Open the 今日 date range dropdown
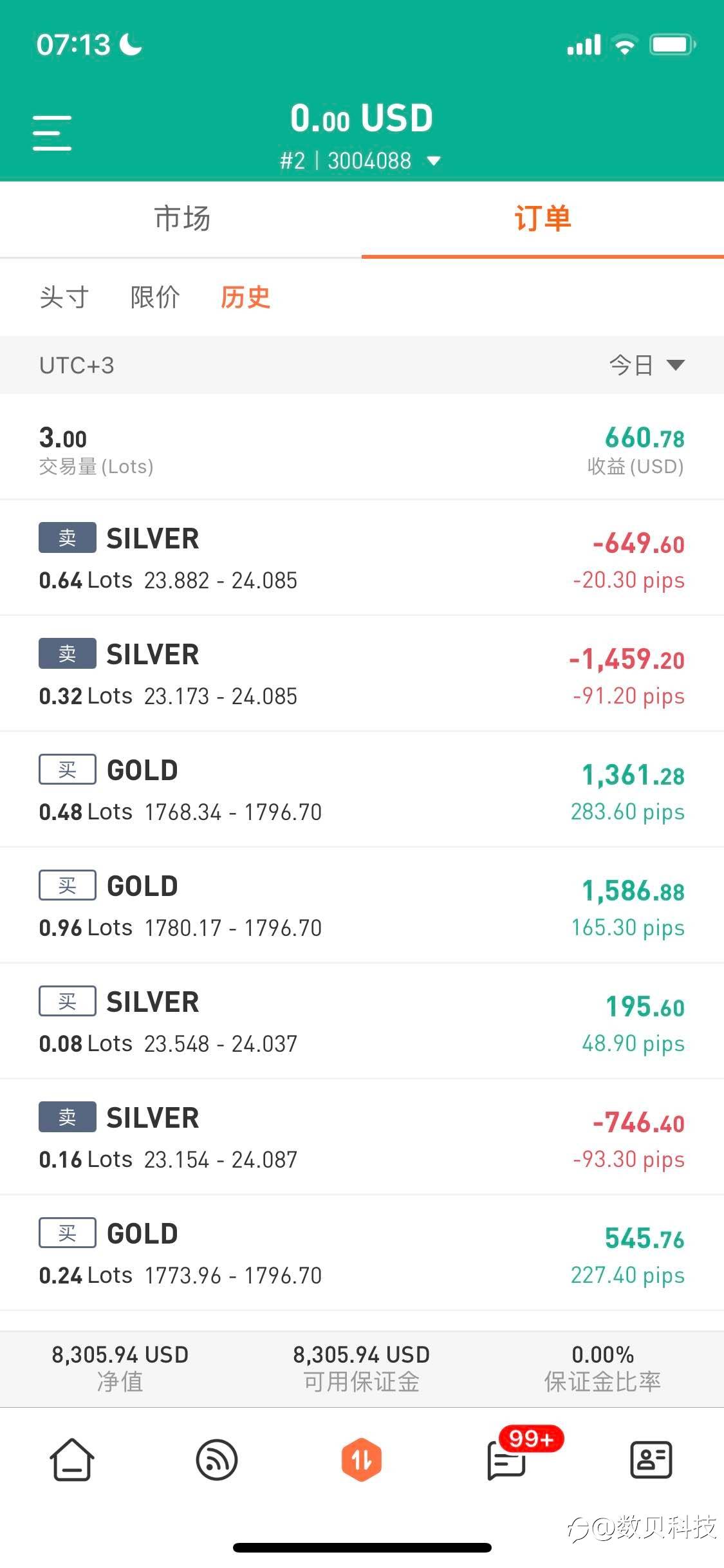This screenshot has width=724, height=1568. pos(647,365)
